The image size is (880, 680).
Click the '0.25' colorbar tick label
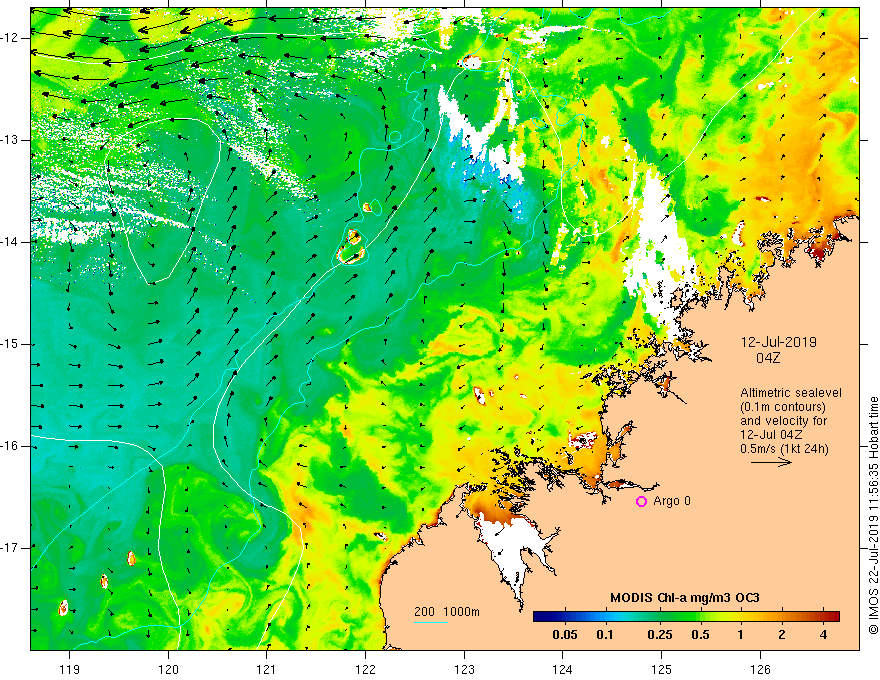[660, 635]
